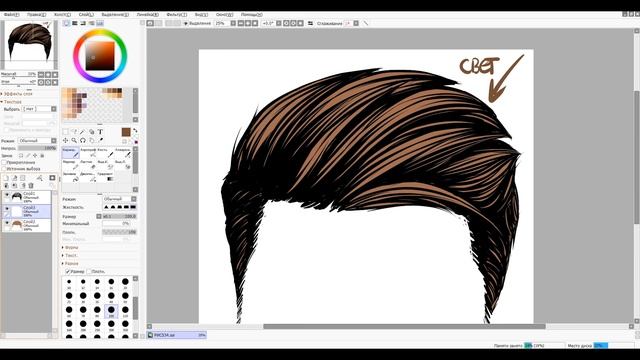Screen dimensions: 640x360
Task: Select the highlighted 100 brush size preset
Action: point(111,311)
